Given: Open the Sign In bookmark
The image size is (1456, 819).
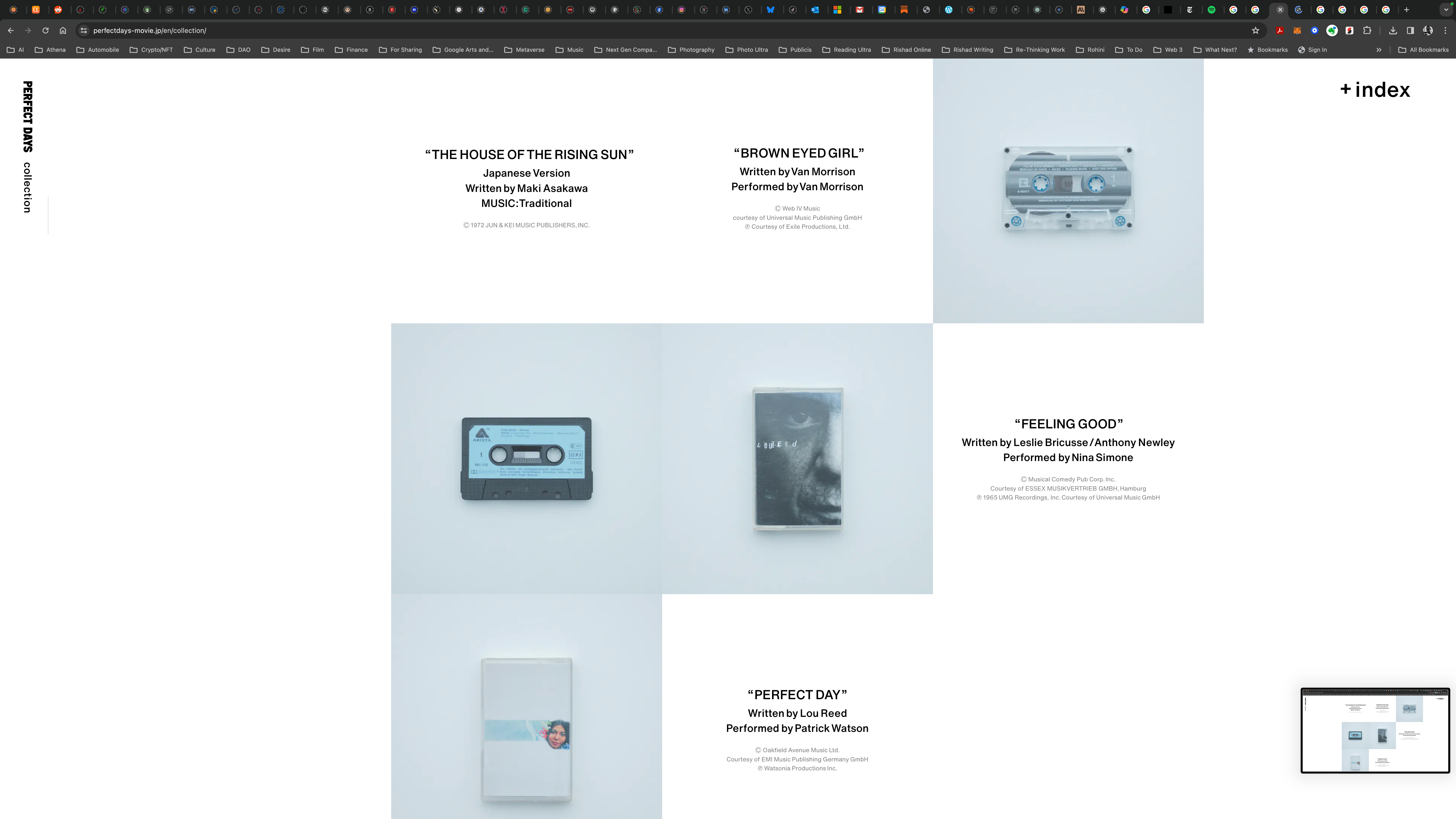Looking at the screenshot, I should pos(1312,50).
